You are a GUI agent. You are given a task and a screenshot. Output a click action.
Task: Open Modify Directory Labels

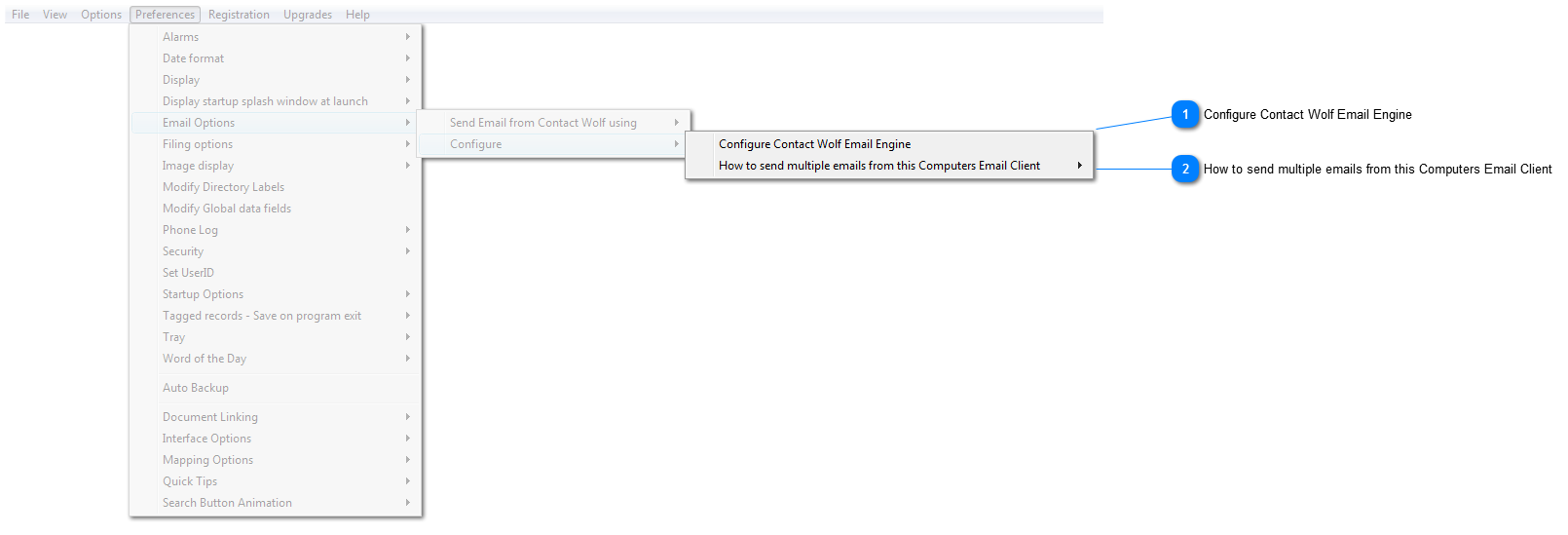pos(276,187)
